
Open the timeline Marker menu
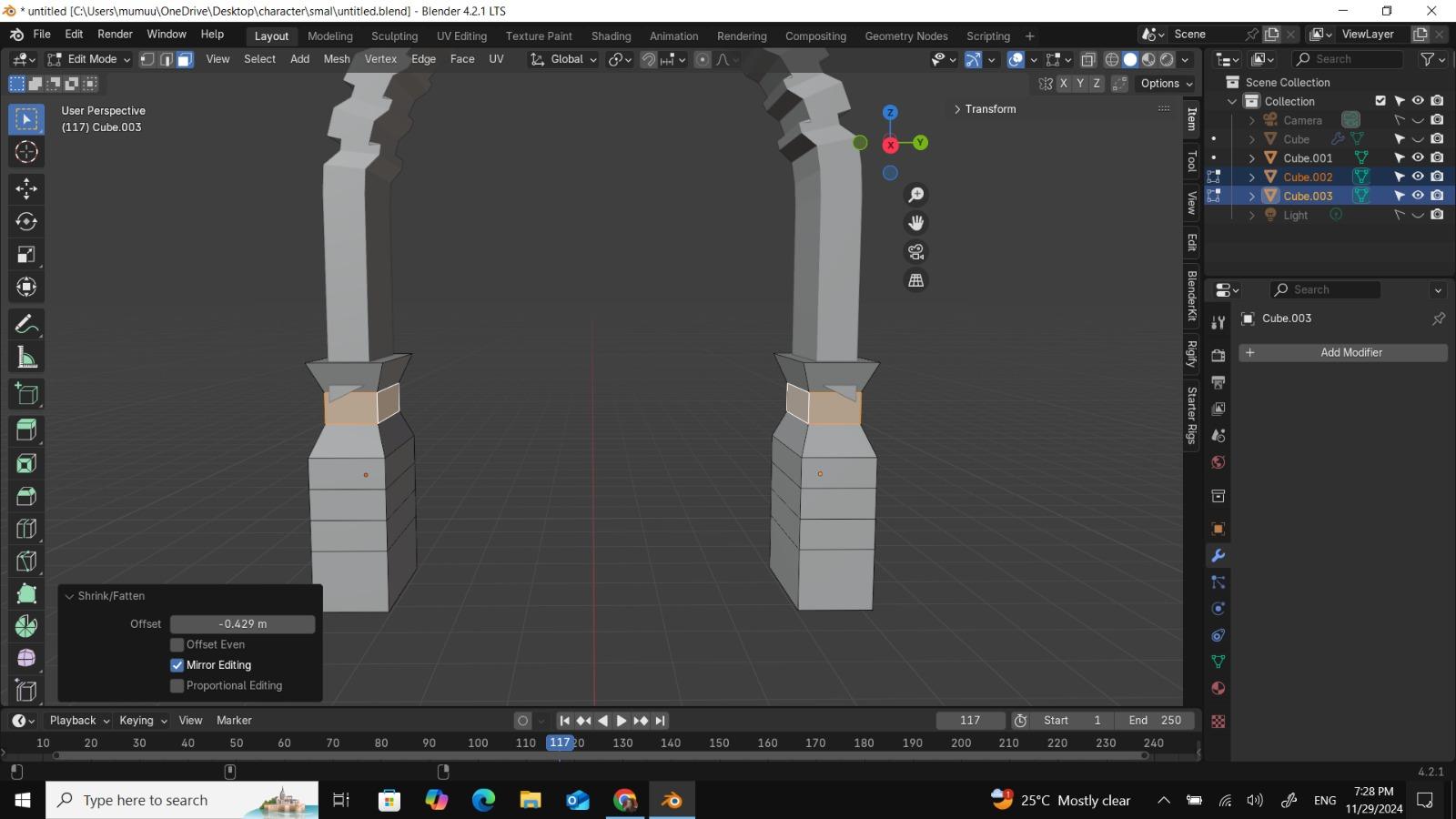pos(234,721)
